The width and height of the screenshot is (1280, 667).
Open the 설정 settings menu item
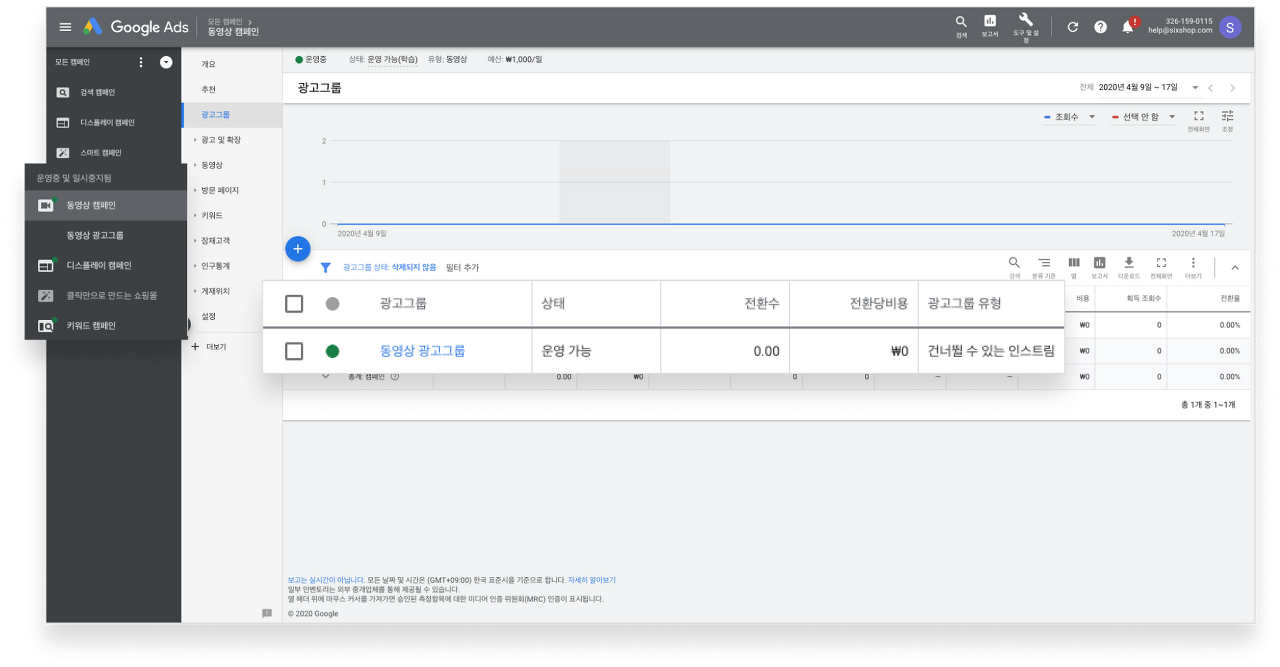tap(208, 316)
